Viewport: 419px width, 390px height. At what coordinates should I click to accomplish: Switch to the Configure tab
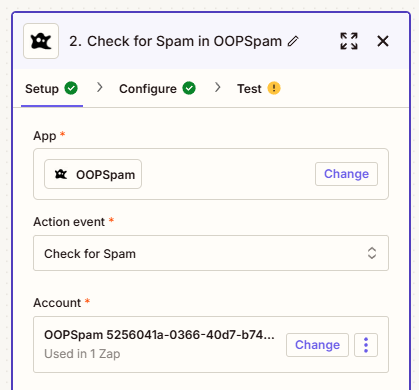tap(157, 89)
